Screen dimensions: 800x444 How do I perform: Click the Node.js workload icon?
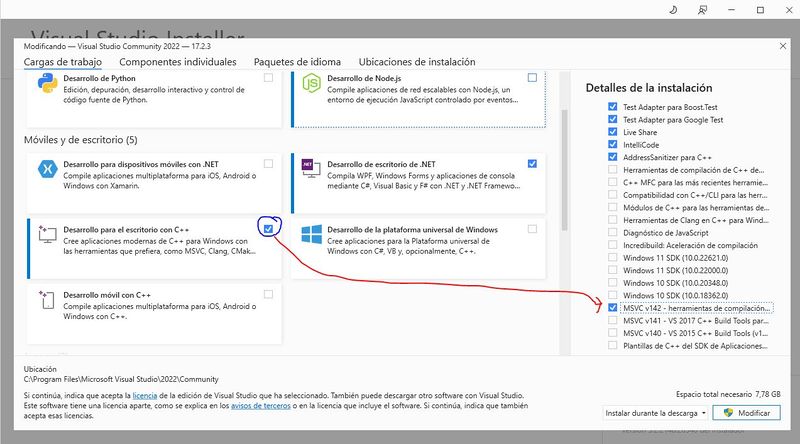[311, 83]
